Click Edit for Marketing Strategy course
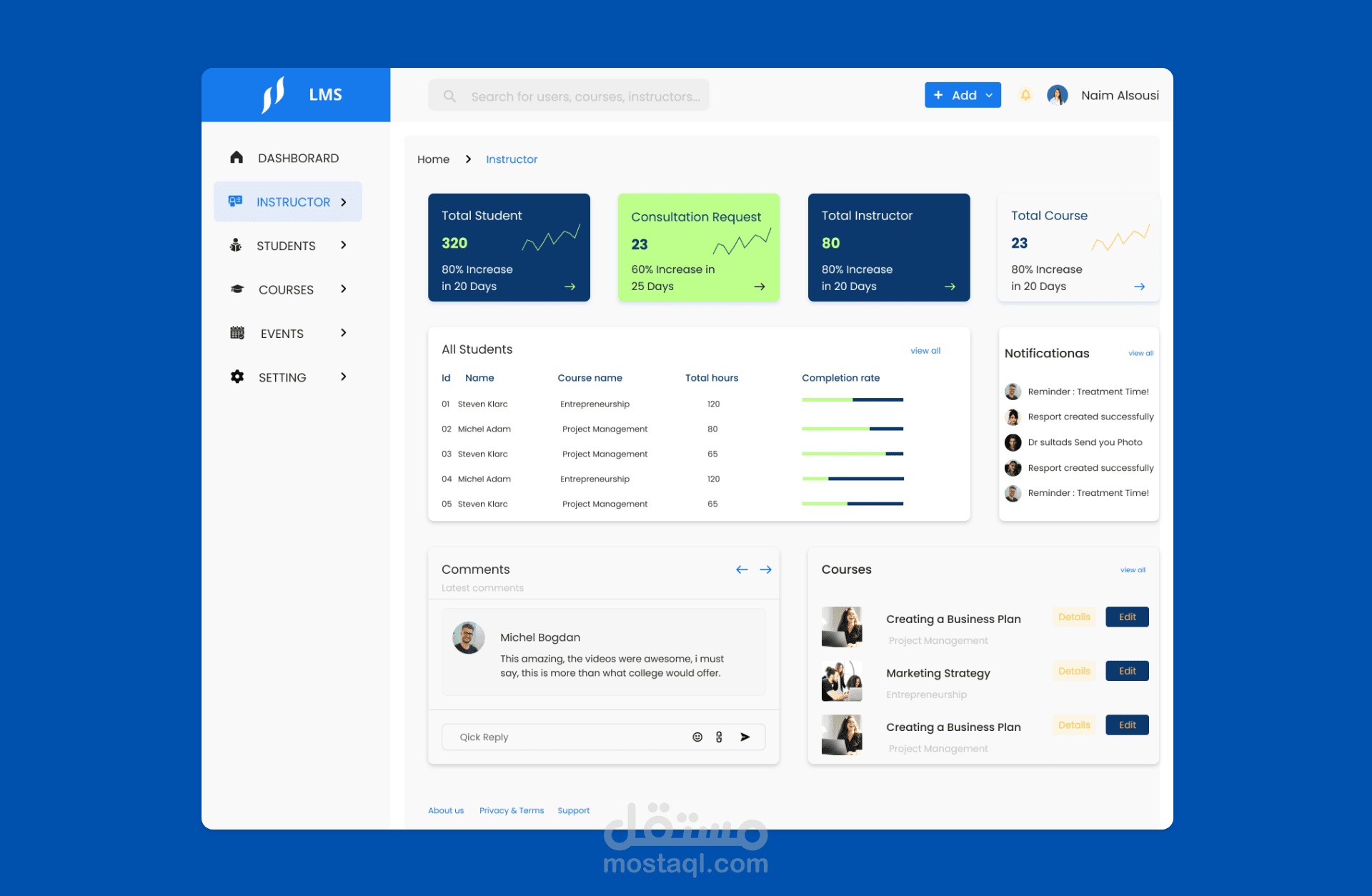 coord(1127,671)
